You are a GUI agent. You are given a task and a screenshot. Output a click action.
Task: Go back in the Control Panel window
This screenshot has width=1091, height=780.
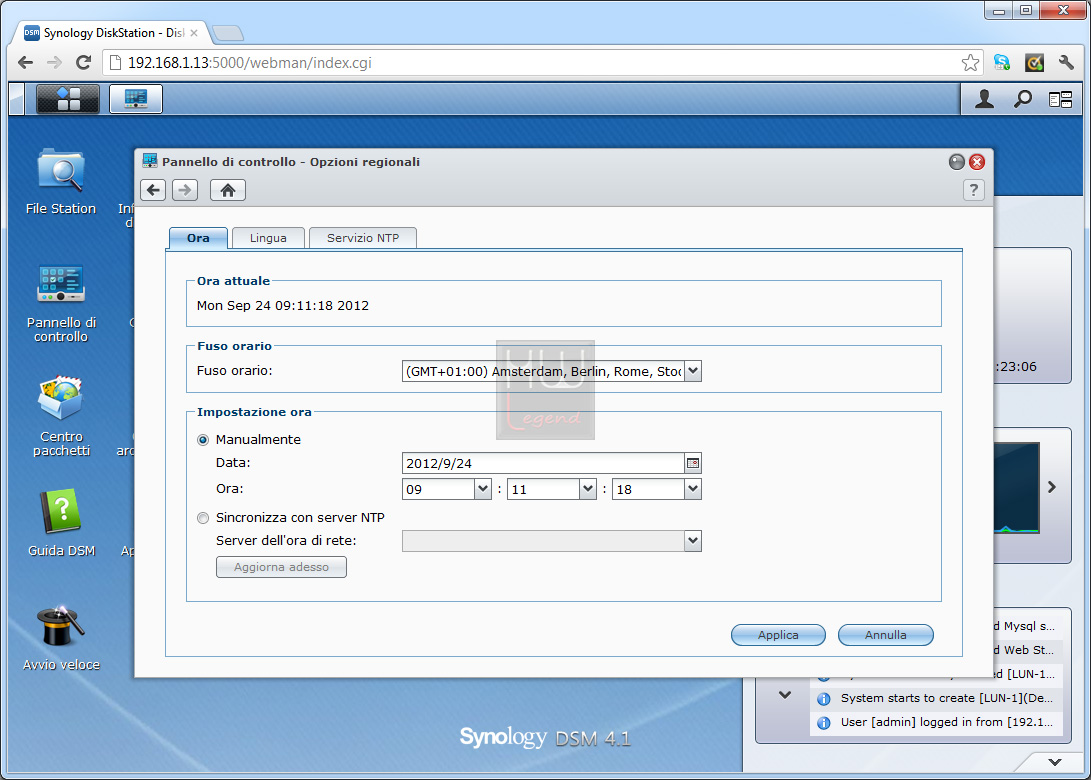(153, 190)
